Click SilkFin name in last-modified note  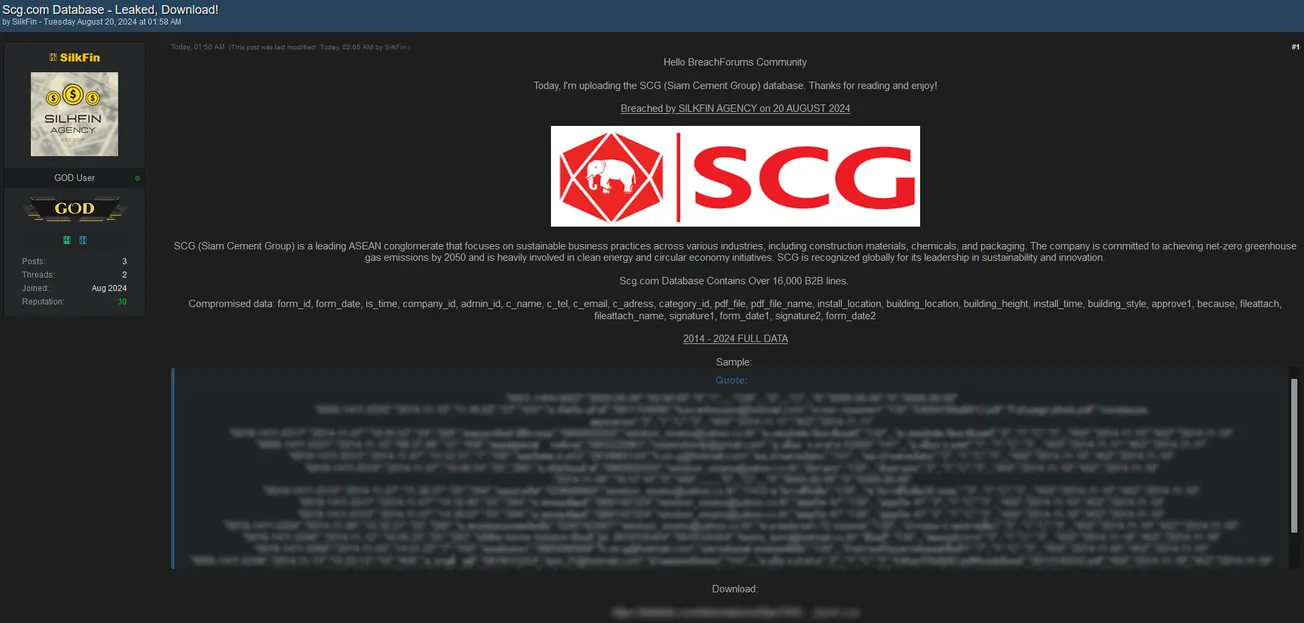(396, 47)
